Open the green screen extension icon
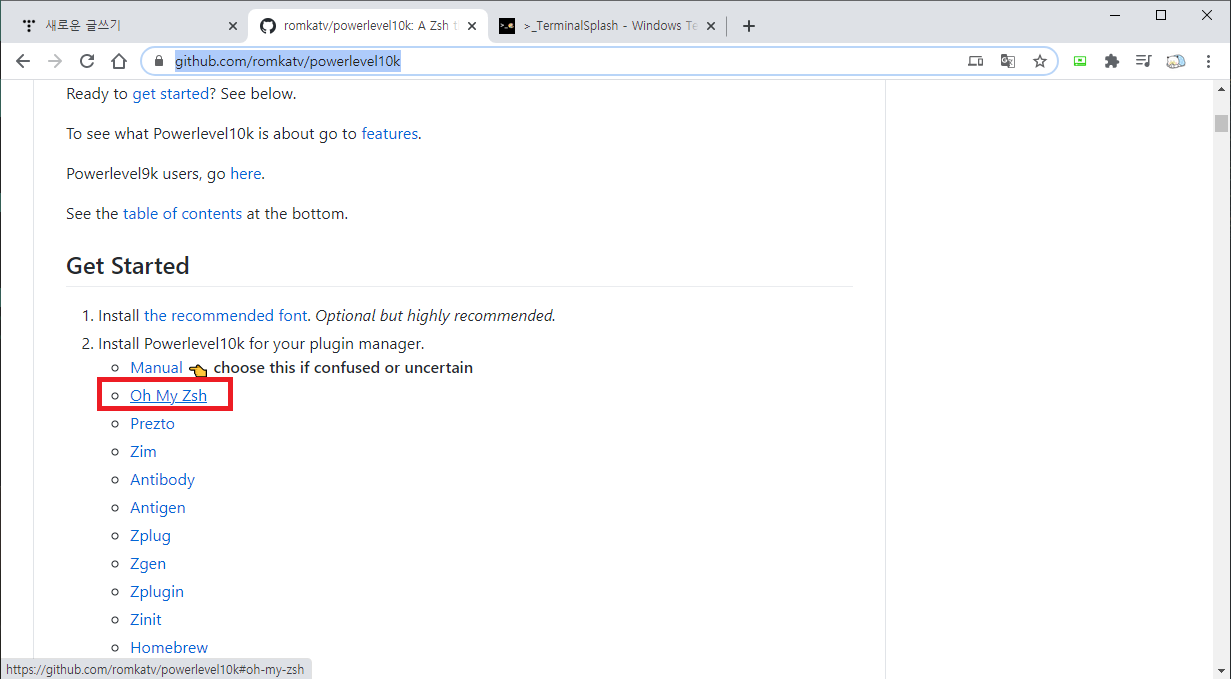Image resolution: width=1232 pixels, height=679 pixels. (1080, 61)
